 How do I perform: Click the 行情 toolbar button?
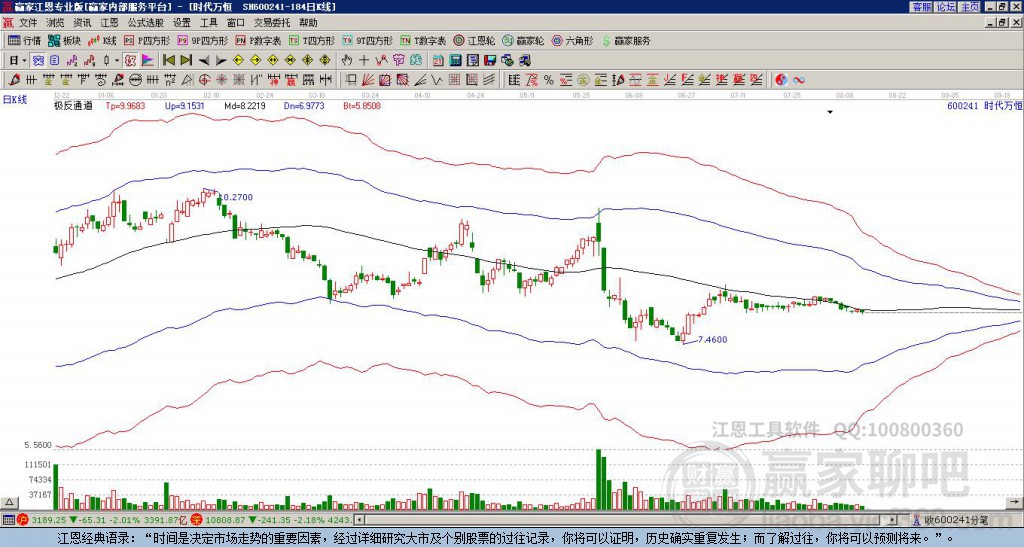[24, 40]
